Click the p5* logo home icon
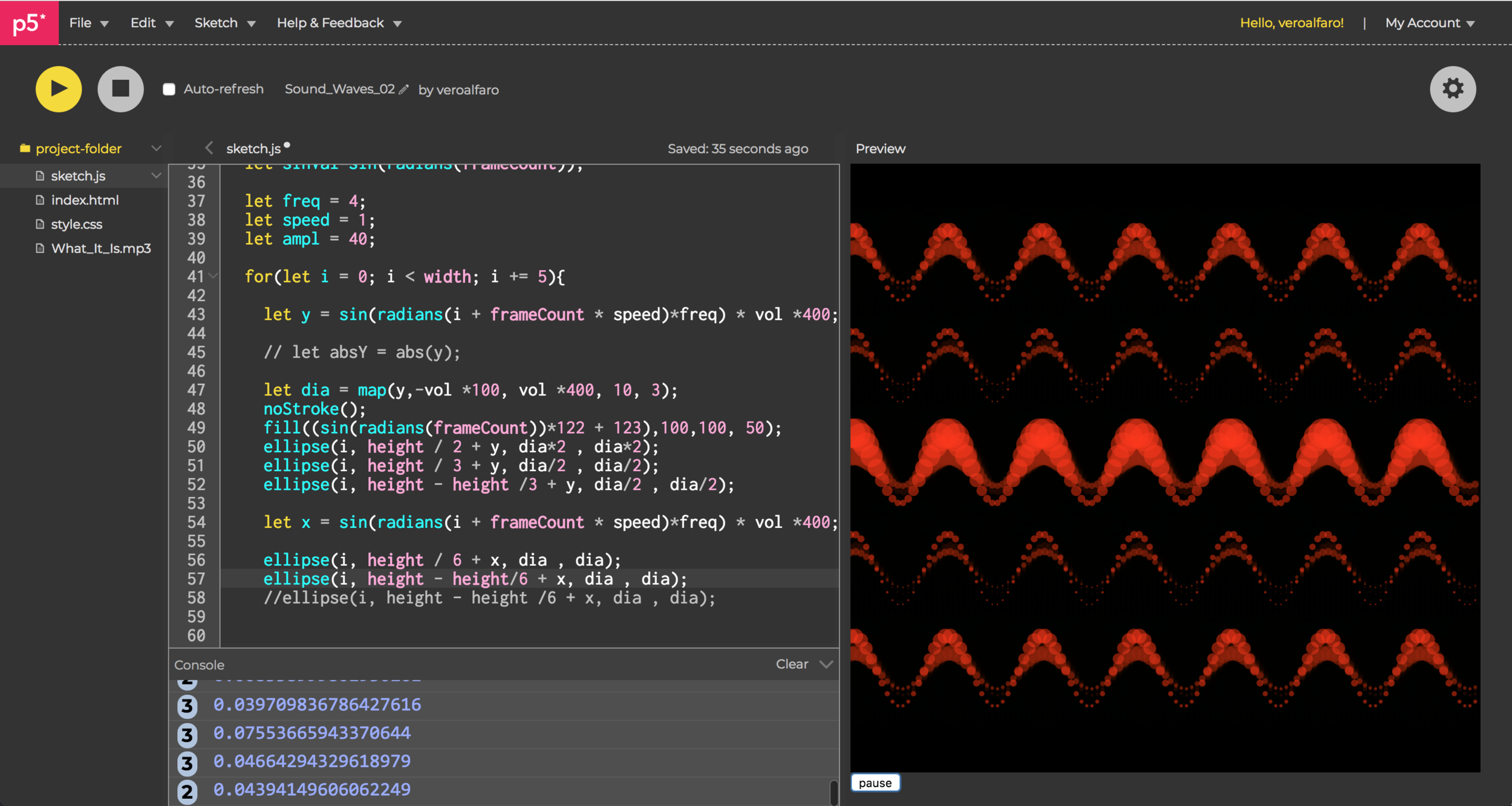This screenshot has width=1512, height=806. pyautogui.click(x=29, y=23)
